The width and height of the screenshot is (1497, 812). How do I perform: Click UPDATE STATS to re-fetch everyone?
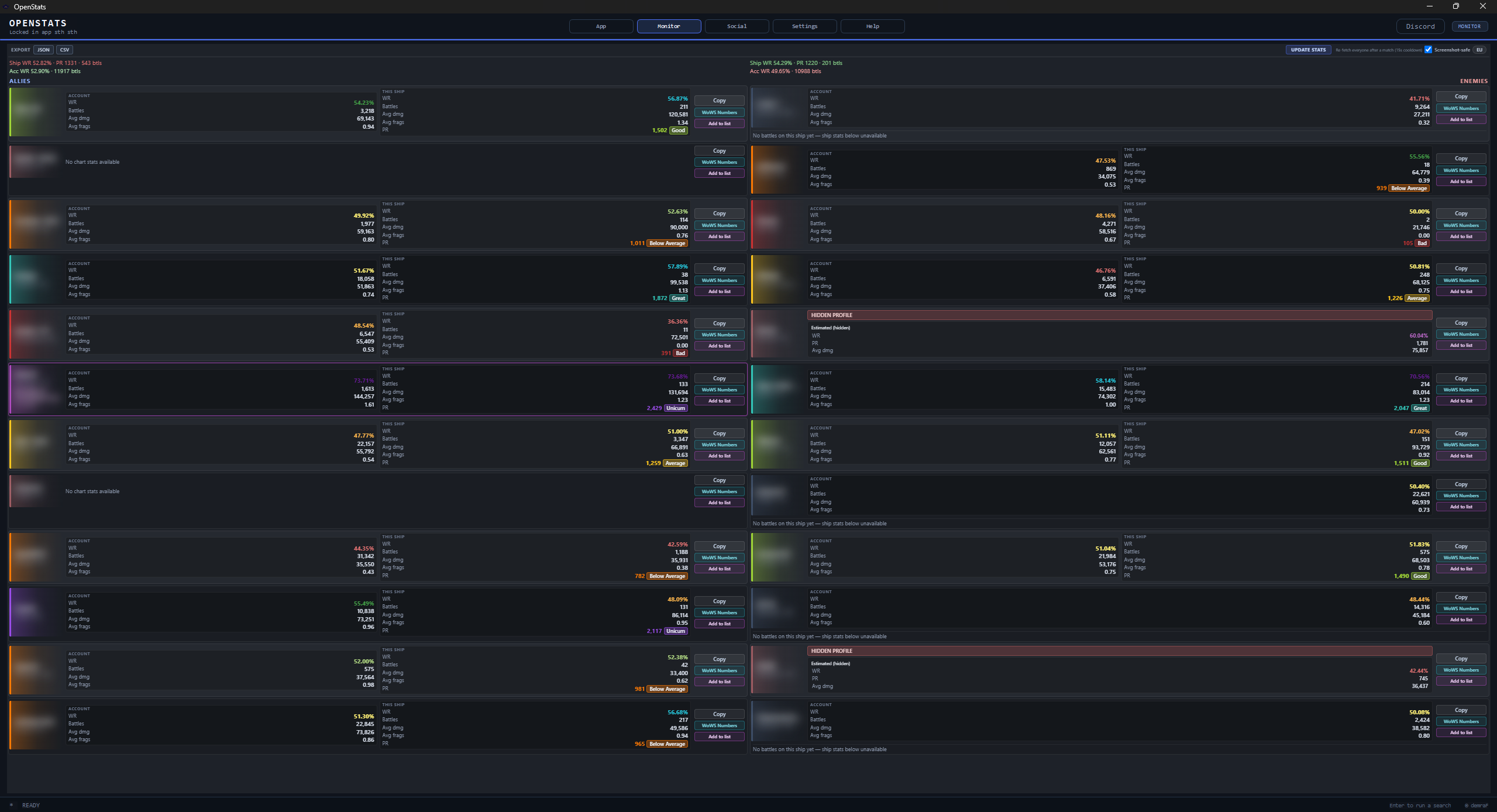pyautogui.click(x=1308, y=50)
